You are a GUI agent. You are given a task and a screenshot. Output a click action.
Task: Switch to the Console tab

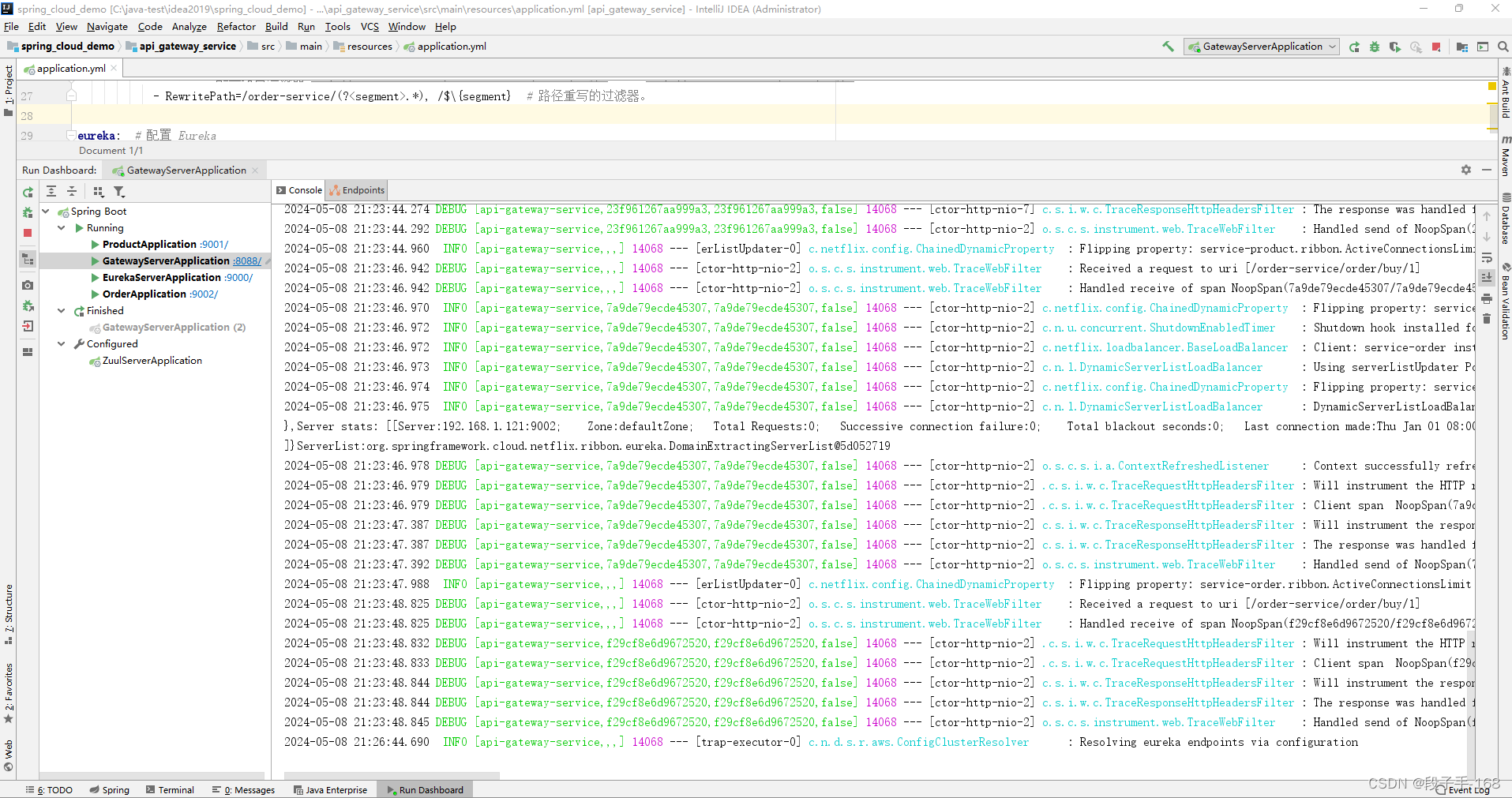coord(299,190)
